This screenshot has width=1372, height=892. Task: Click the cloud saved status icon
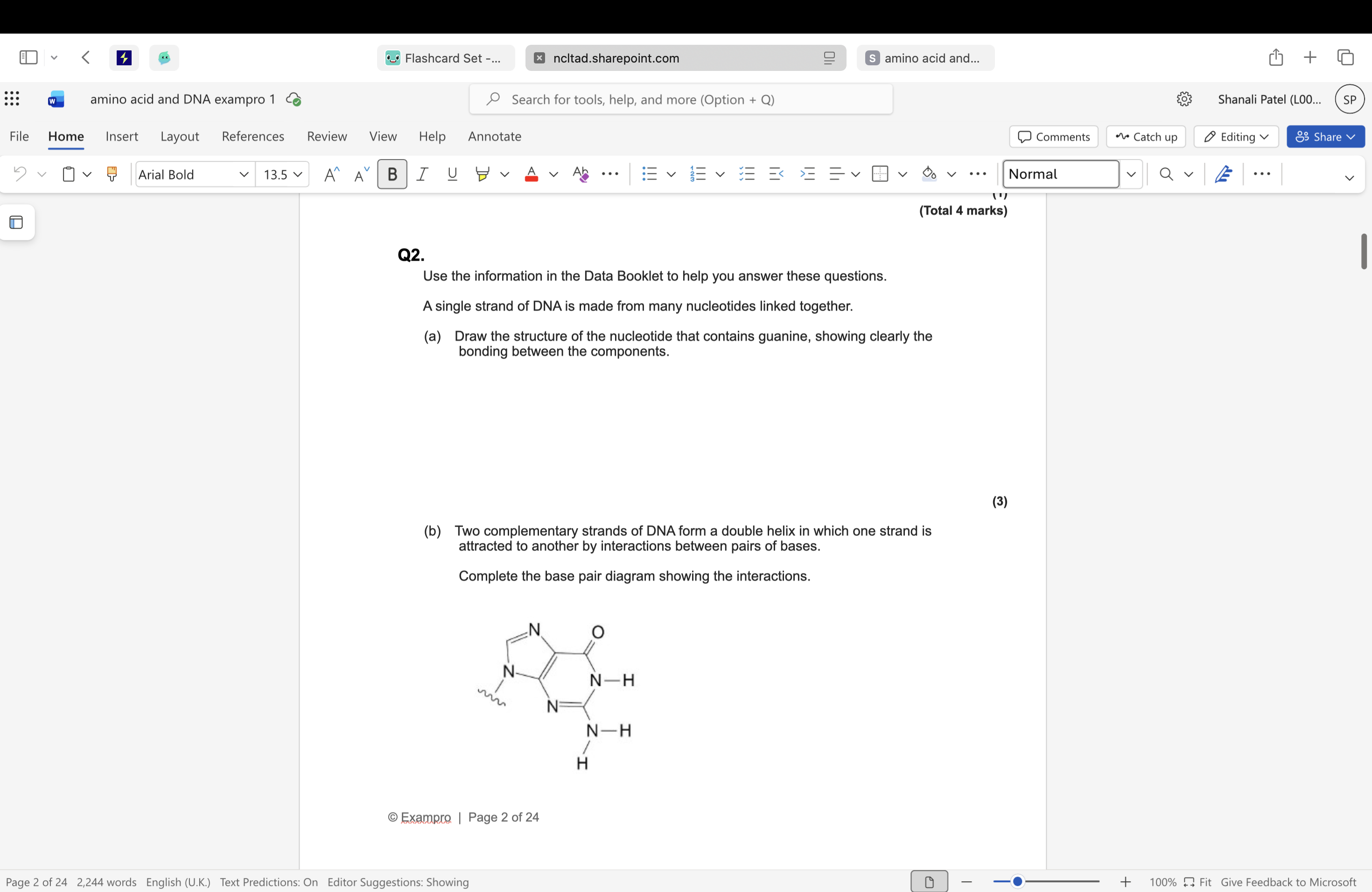pyautogui.click(x=294, y=100)
